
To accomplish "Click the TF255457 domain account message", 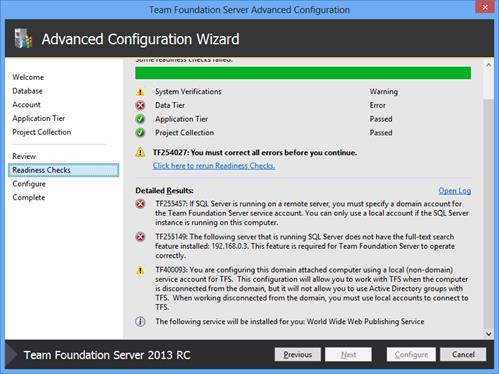I will pos(312,213).
